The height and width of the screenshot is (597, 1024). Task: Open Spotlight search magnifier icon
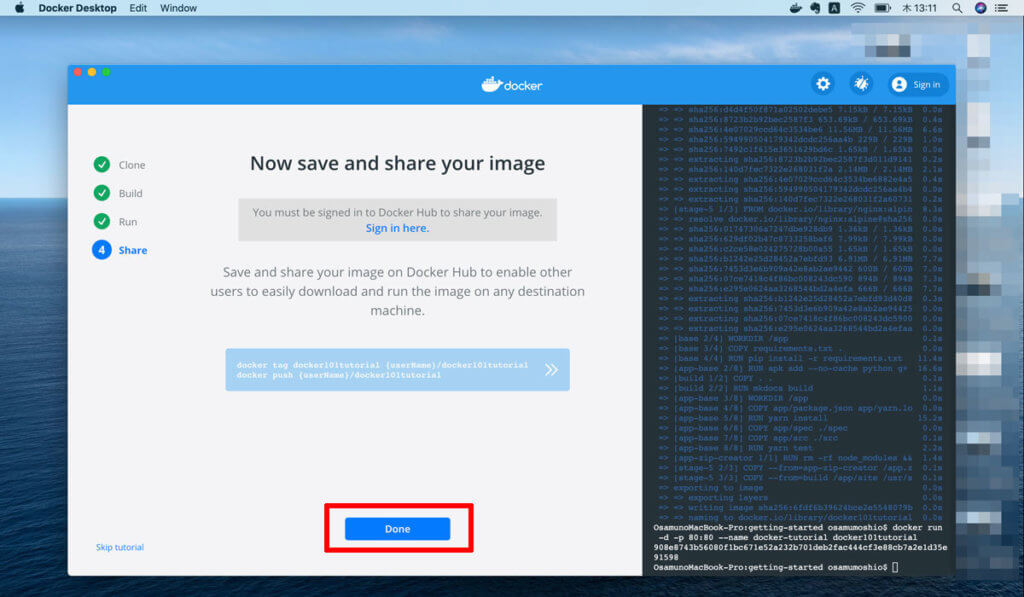pyautogui.click(x=957, y=8)
